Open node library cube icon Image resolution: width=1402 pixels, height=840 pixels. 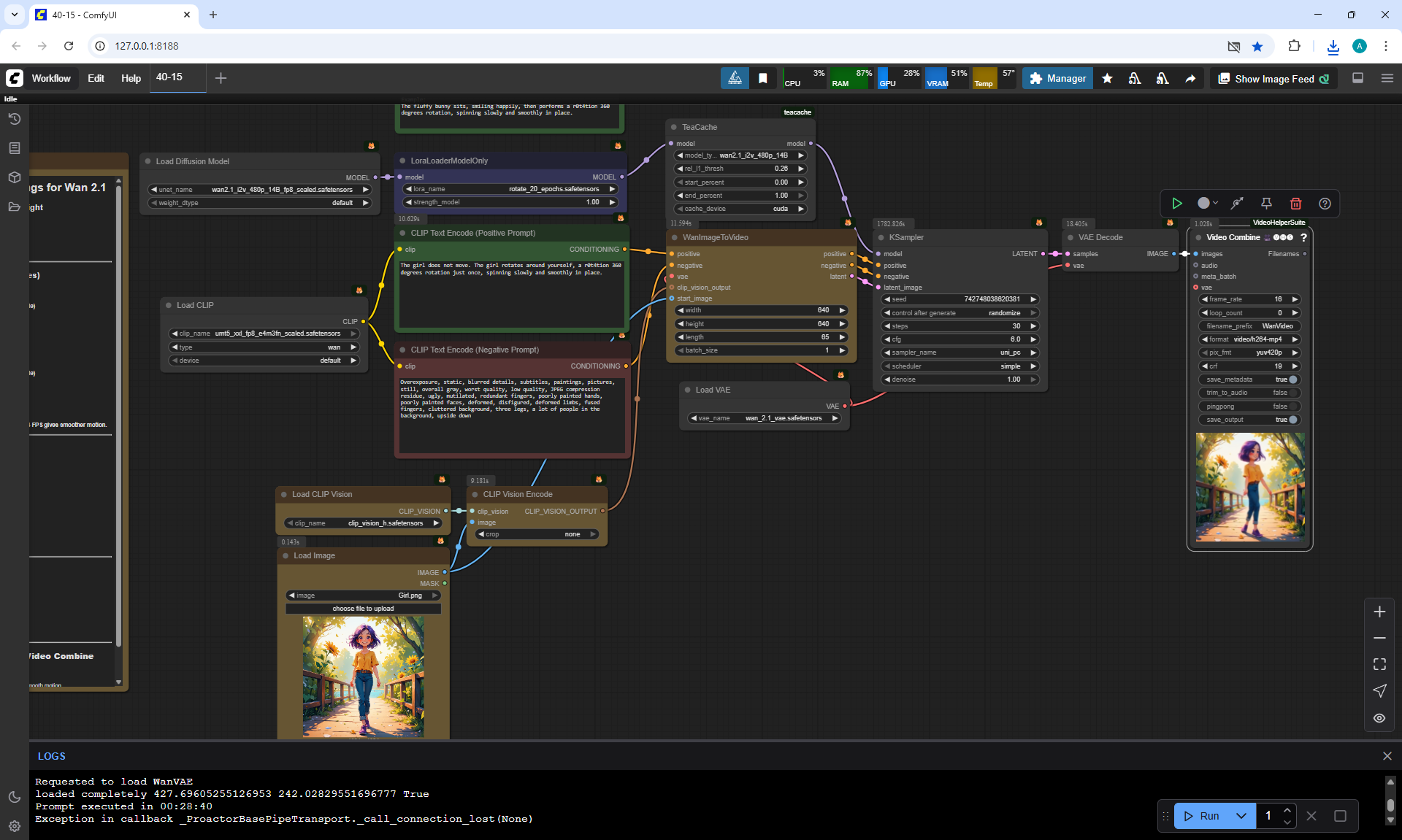[14, 177]
